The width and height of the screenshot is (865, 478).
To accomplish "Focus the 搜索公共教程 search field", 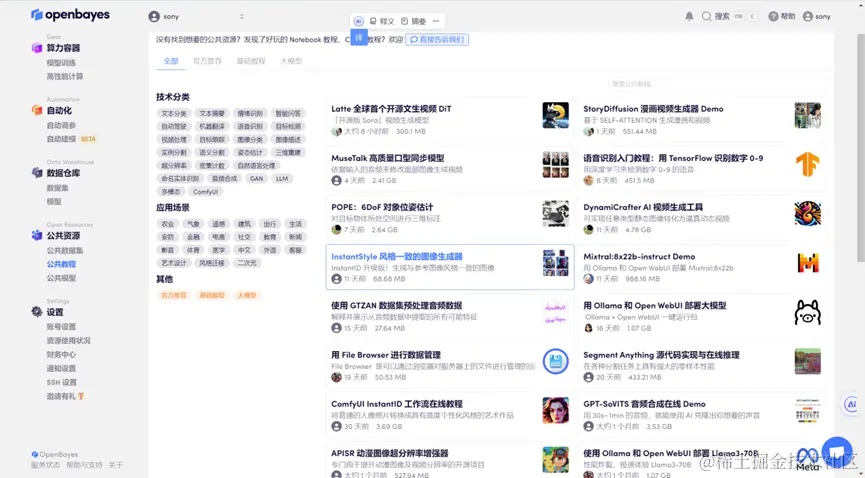I will (x=717, y=84).
